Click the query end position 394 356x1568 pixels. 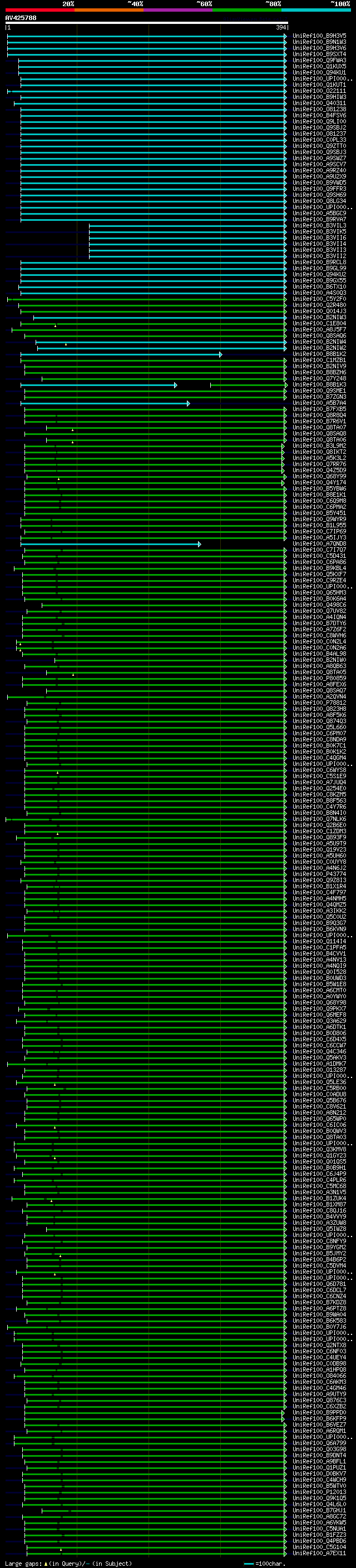pyautogui.click(x=281, y=27)
